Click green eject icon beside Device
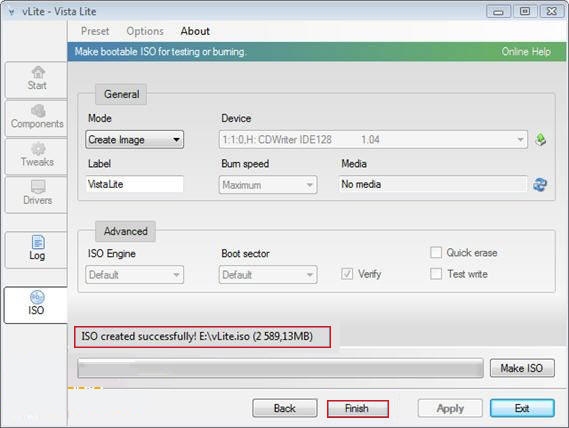 point(540,140)
